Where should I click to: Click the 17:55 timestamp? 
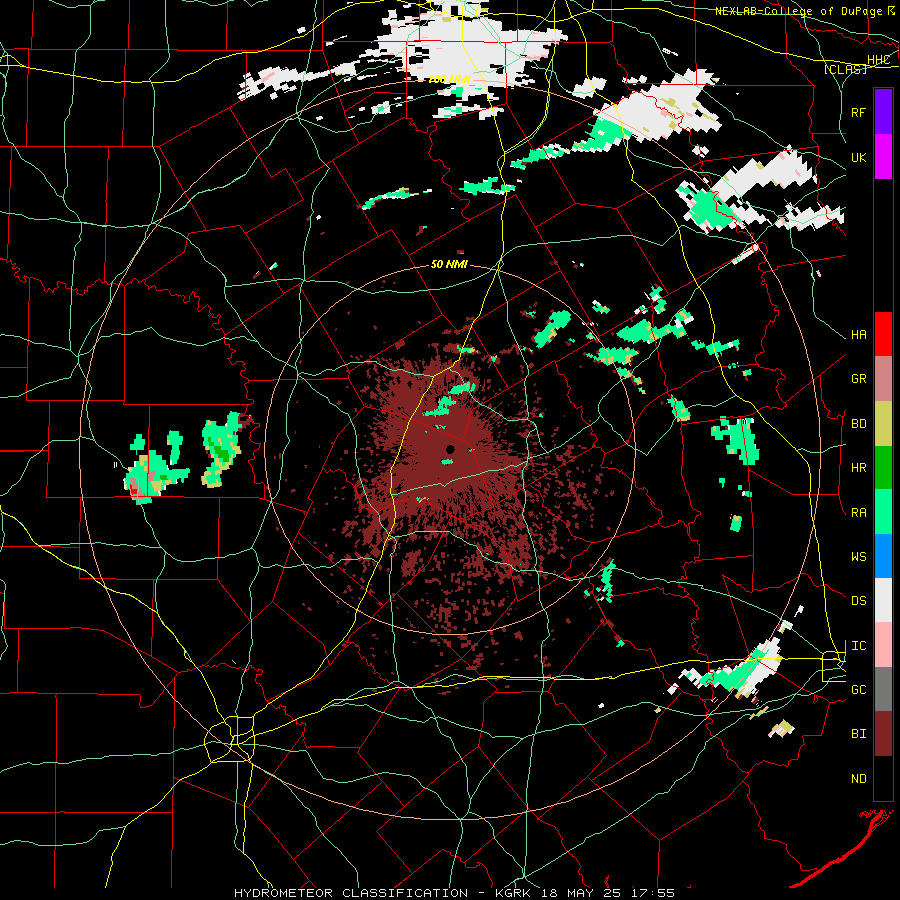(654, 893)
